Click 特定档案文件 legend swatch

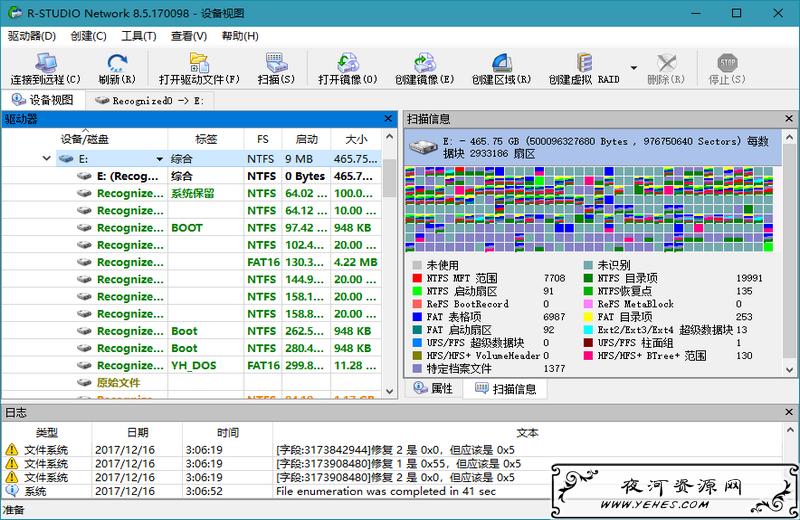point(417,368)
